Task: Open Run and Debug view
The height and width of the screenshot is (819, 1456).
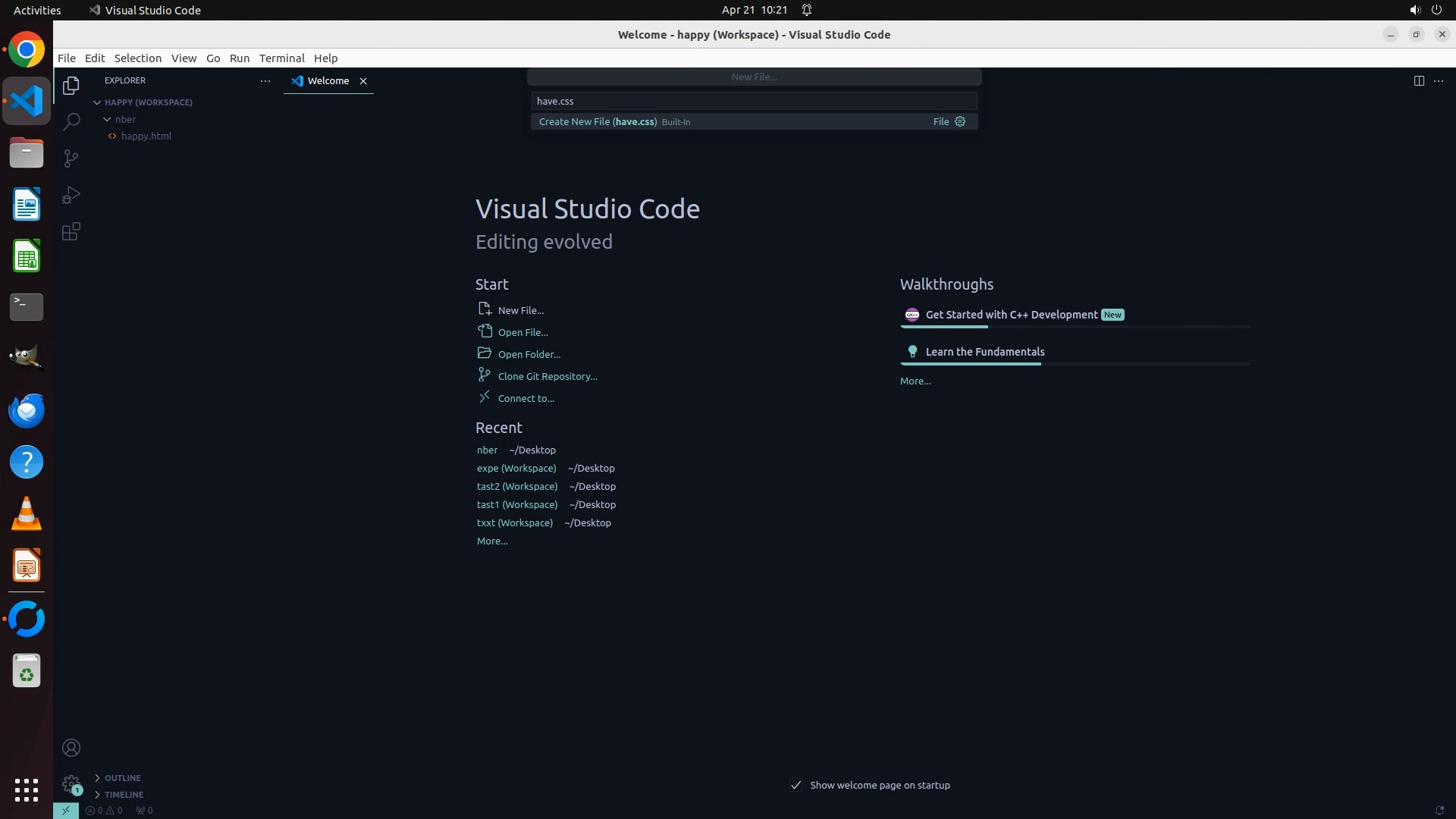Action: [x=71, y=195]
